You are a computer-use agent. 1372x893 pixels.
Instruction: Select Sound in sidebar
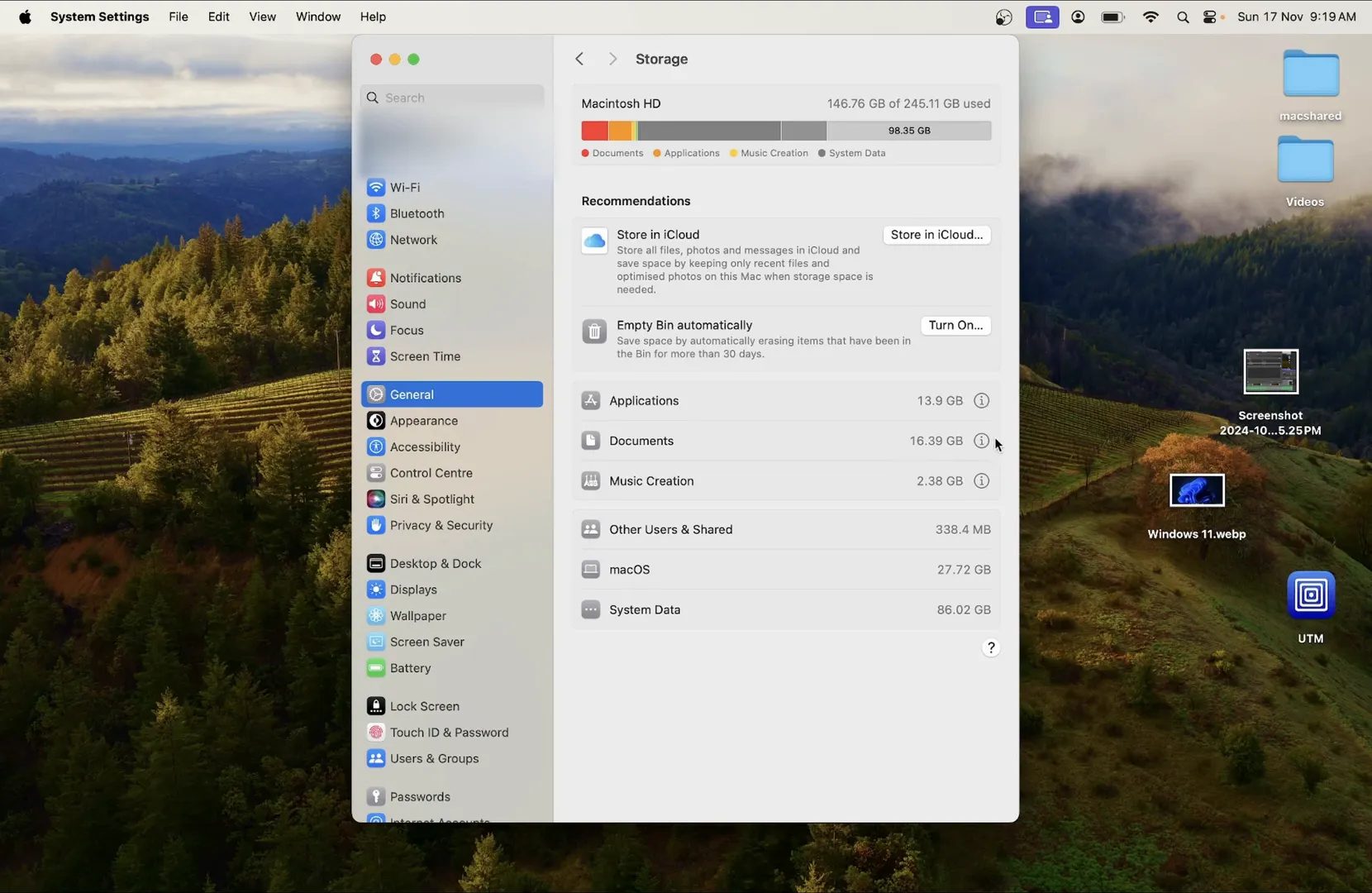click(451, 304)
